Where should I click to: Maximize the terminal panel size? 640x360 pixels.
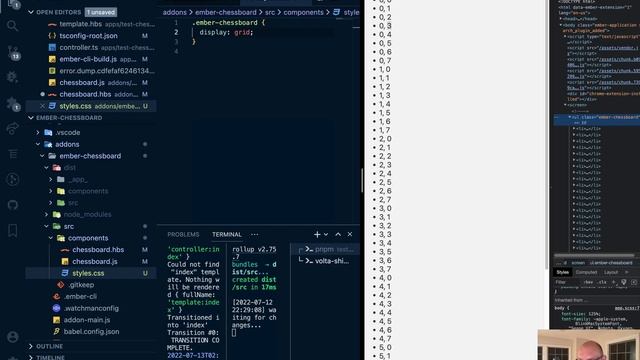tap(338, 234)
